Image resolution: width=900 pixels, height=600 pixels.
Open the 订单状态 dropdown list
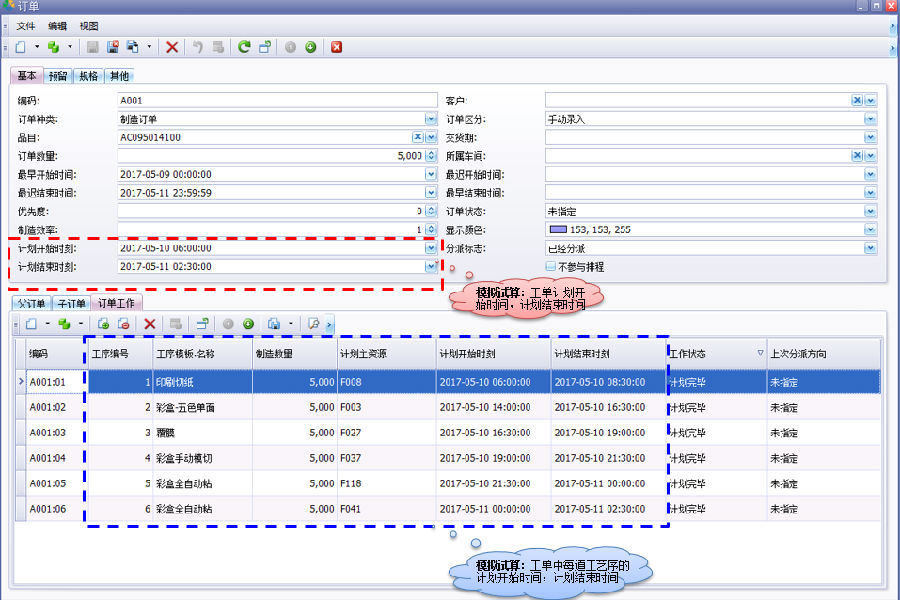[871, 211]
